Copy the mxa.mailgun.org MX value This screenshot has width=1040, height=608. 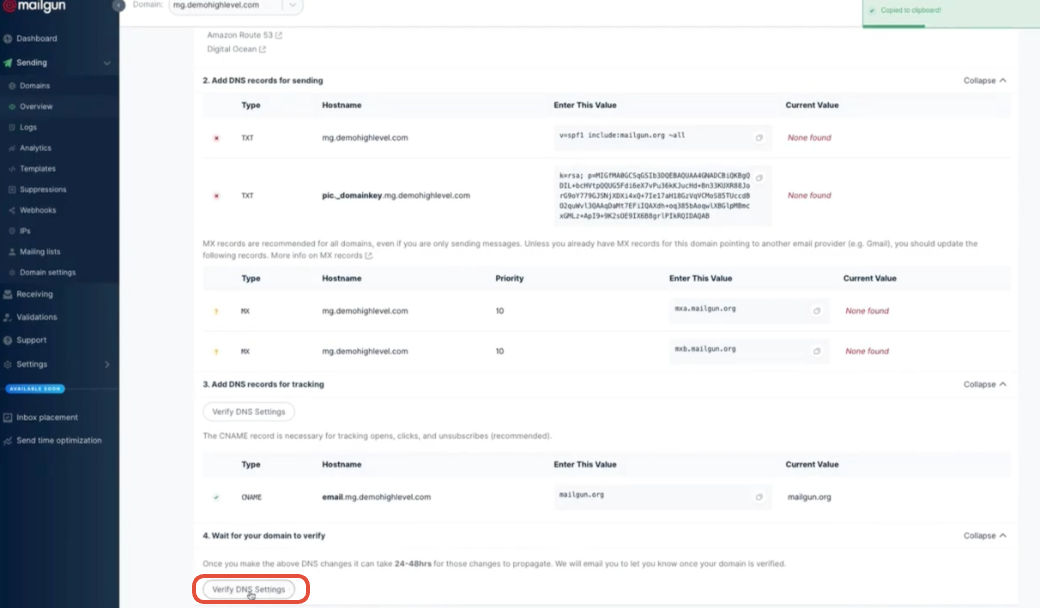[x=818, y=311]
